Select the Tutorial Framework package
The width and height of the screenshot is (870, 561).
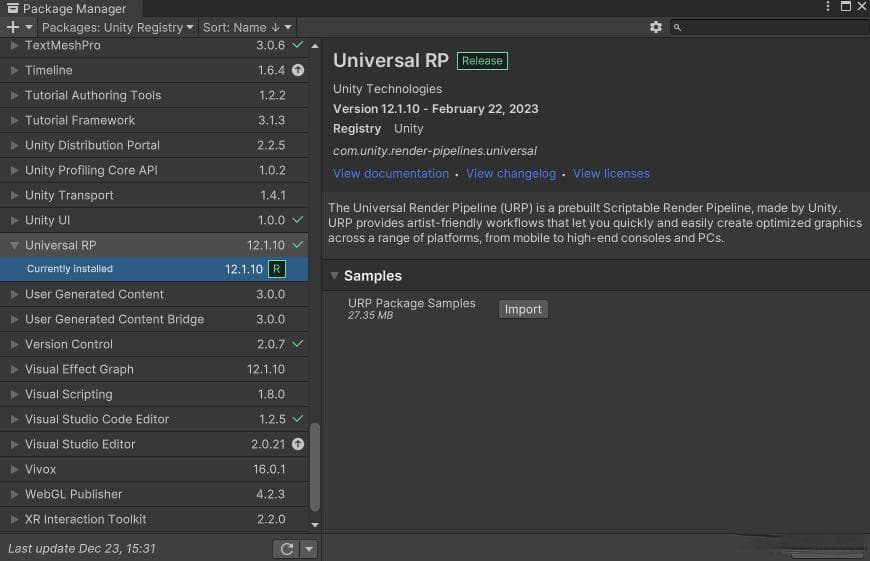point(154,120)
